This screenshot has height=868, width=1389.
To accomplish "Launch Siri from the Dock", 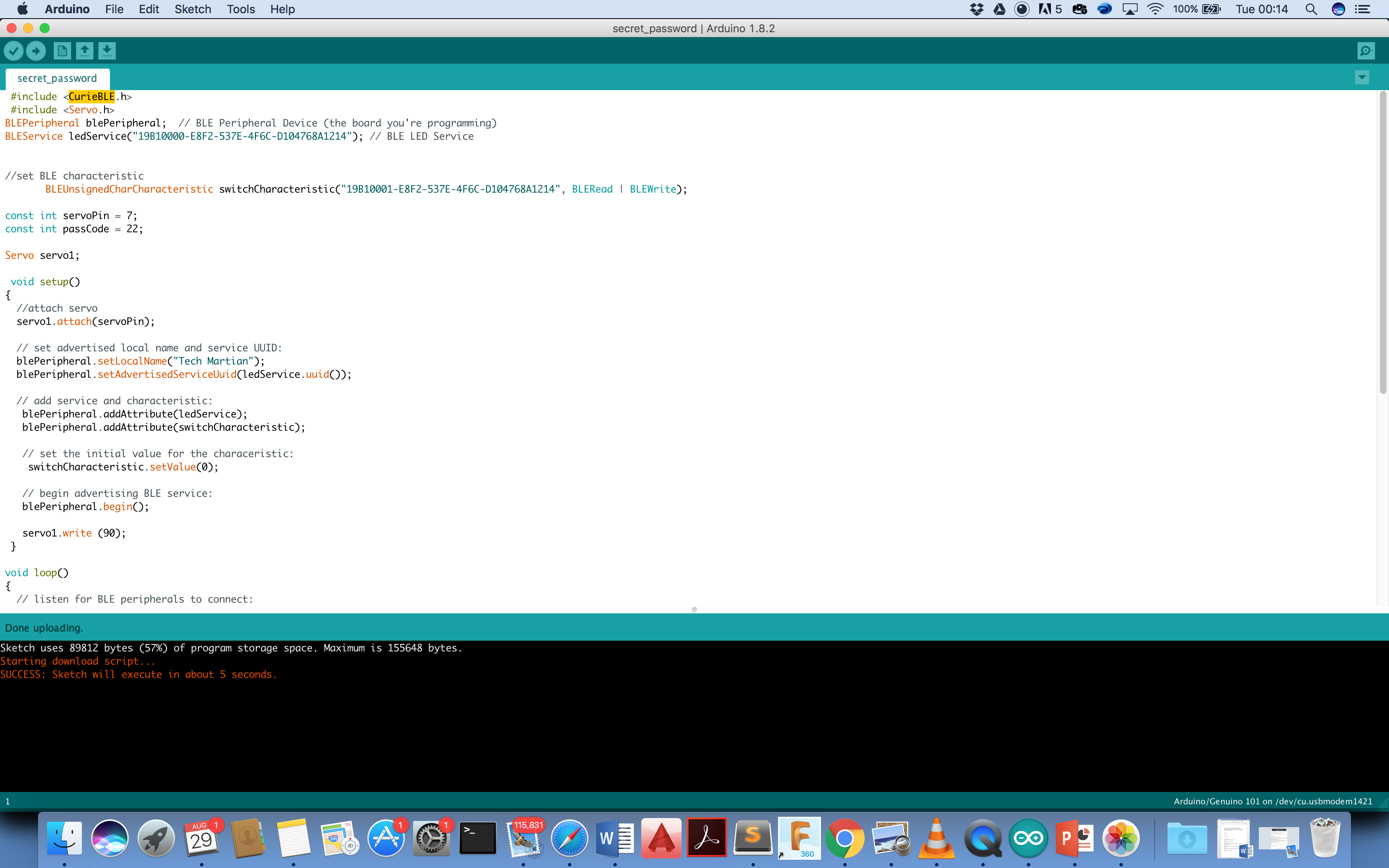I will click(x=110, y=838).
